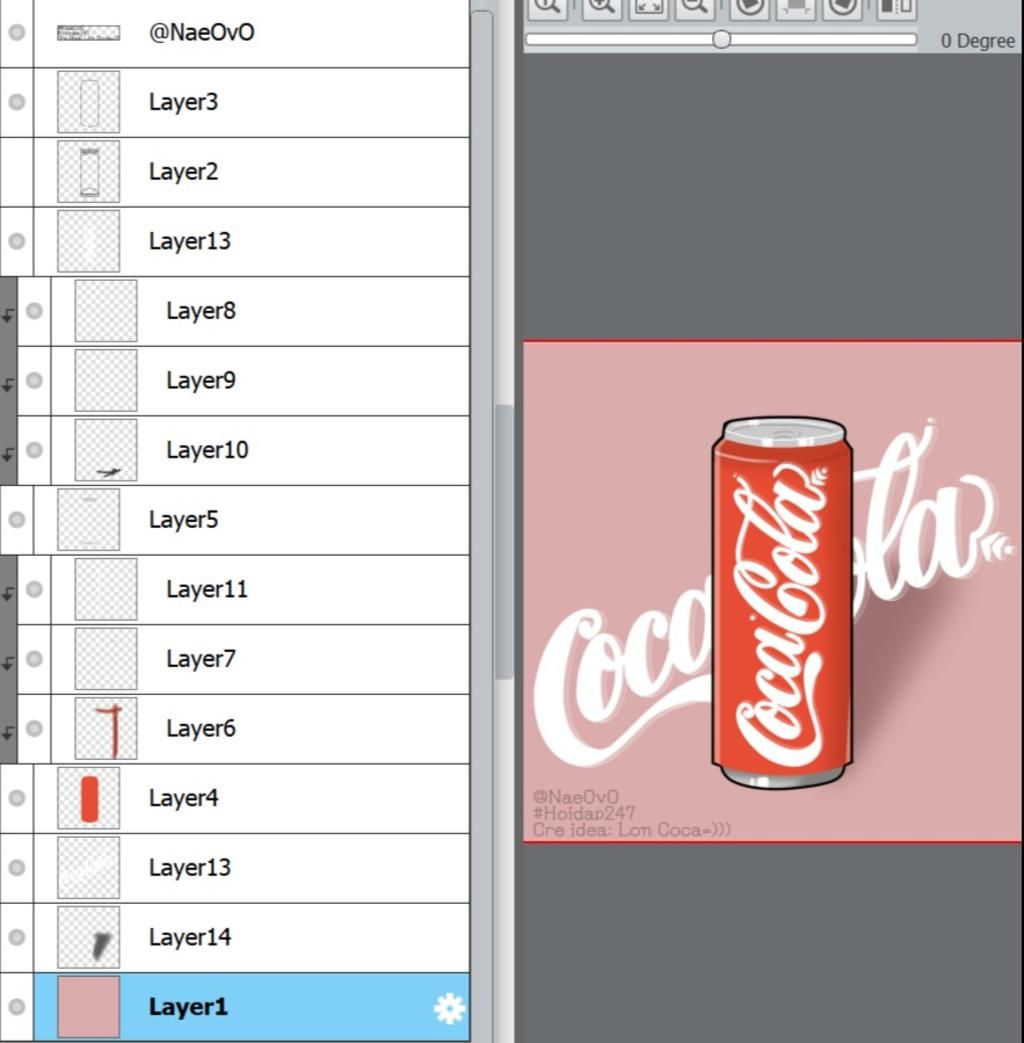Toggle visibility of Layer9
The height and width of the screenshot is (1043, 1024).
coord(34,380)
